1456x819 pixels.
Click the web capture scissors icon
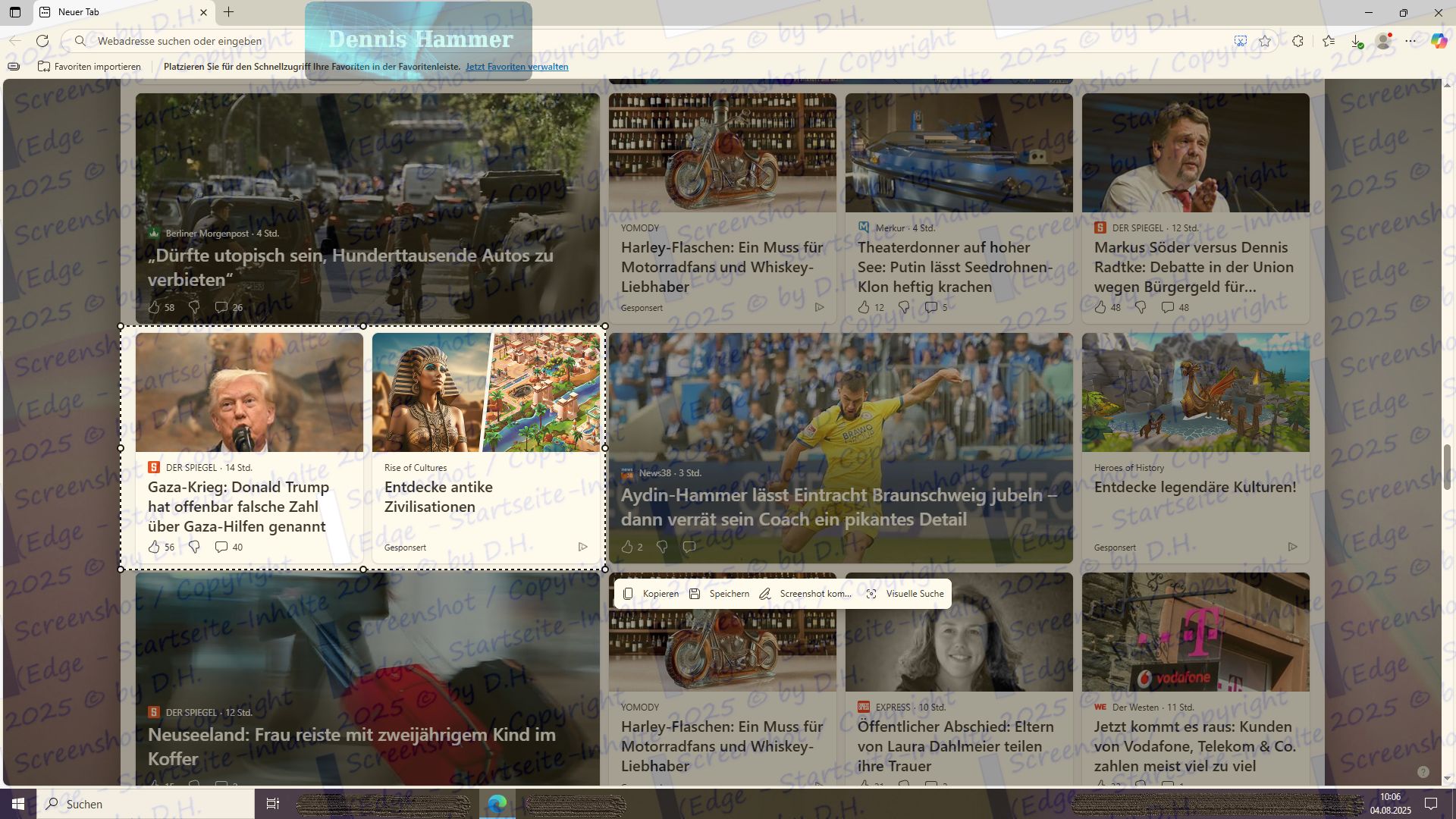click(x=1241, y=41)
